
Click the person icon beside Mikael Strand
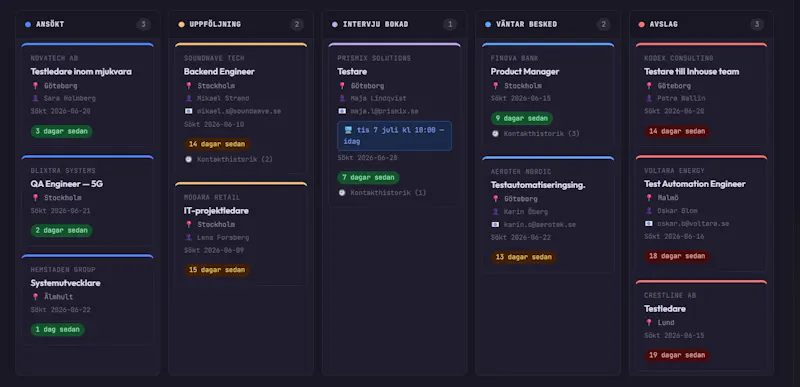(189, 98)
